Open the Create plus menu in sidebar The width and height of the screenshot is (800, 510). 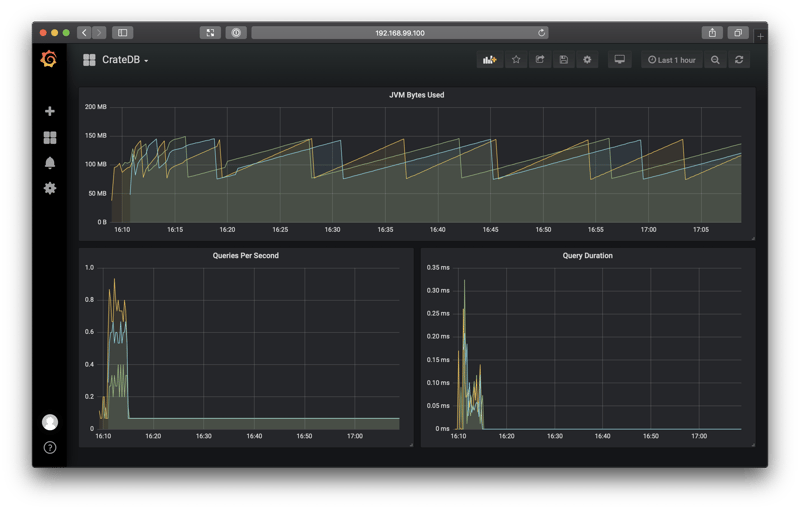[49, 111]
